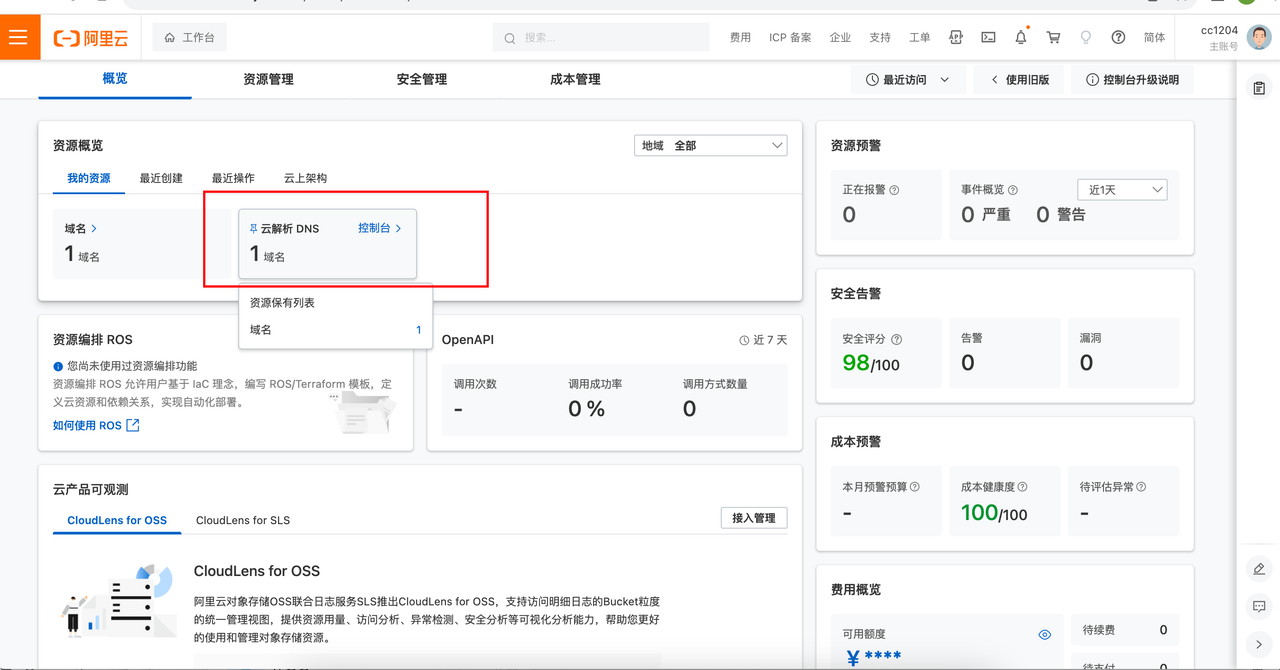This screenshot has height=670, width=1280.
Task: Select the 我的资源 sub-tab
Action: tap(89, 178)
